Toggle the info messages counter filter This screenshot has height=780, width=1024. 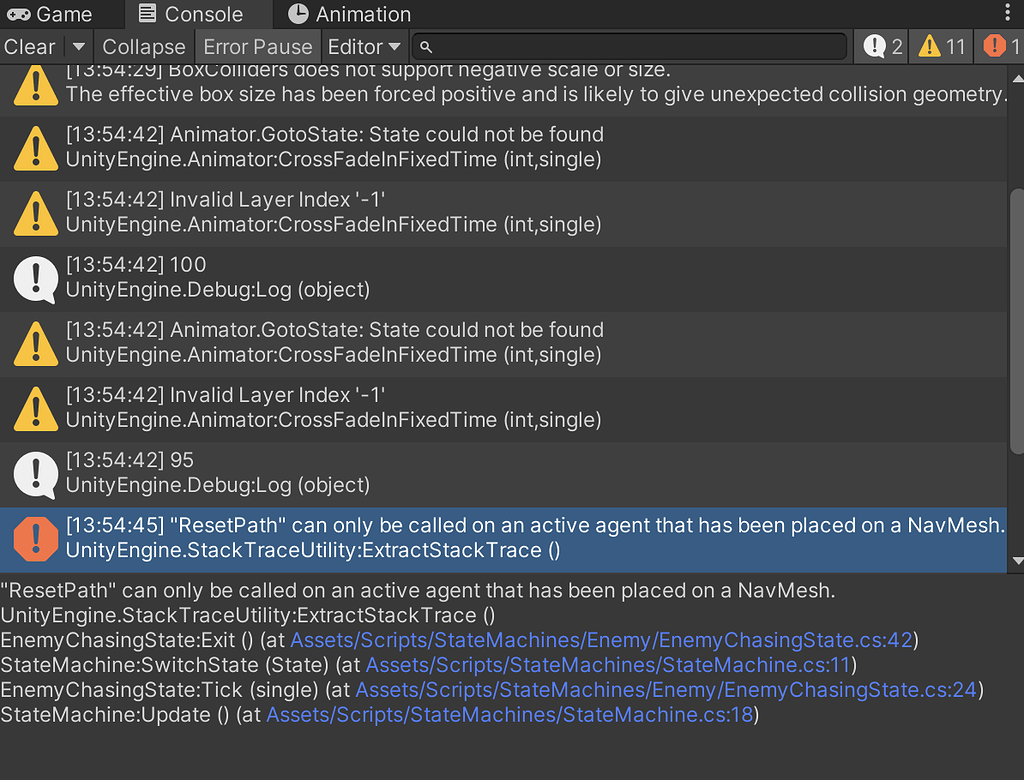point(883,46)
